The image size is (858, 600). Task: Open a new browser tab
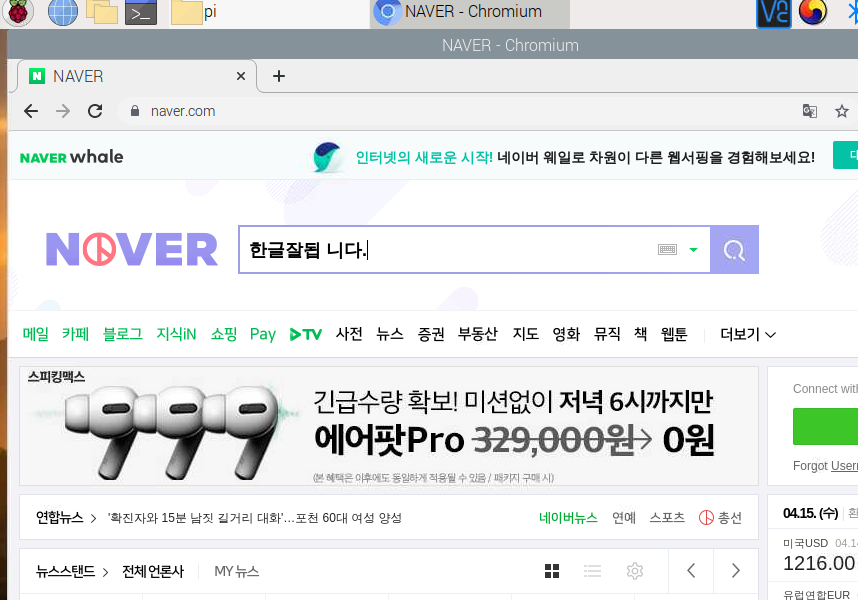(279, 76)
